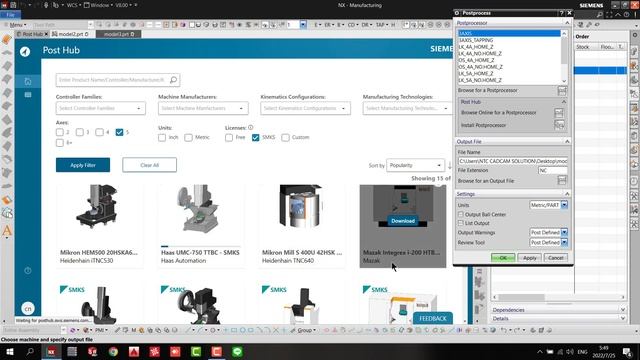Click the search magnifier icon in Post Hub

point(173,80)
